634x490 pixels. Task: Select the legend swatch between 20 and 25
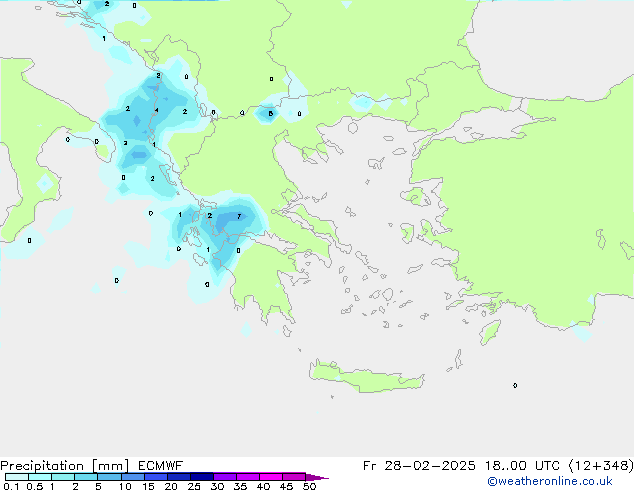[x=179, y=477]
